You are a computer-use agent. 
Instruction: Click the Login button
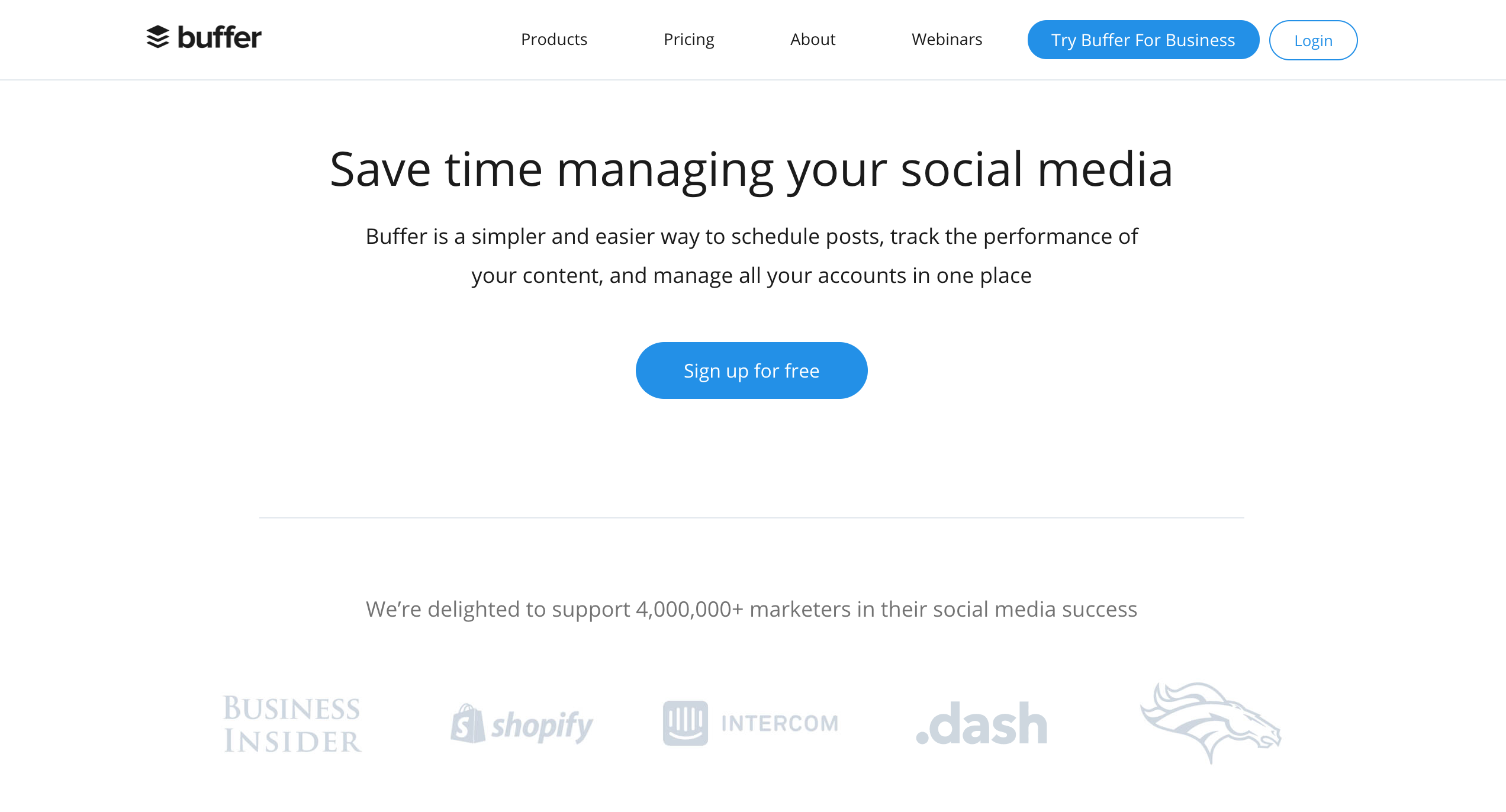(x=1313, y=40)
